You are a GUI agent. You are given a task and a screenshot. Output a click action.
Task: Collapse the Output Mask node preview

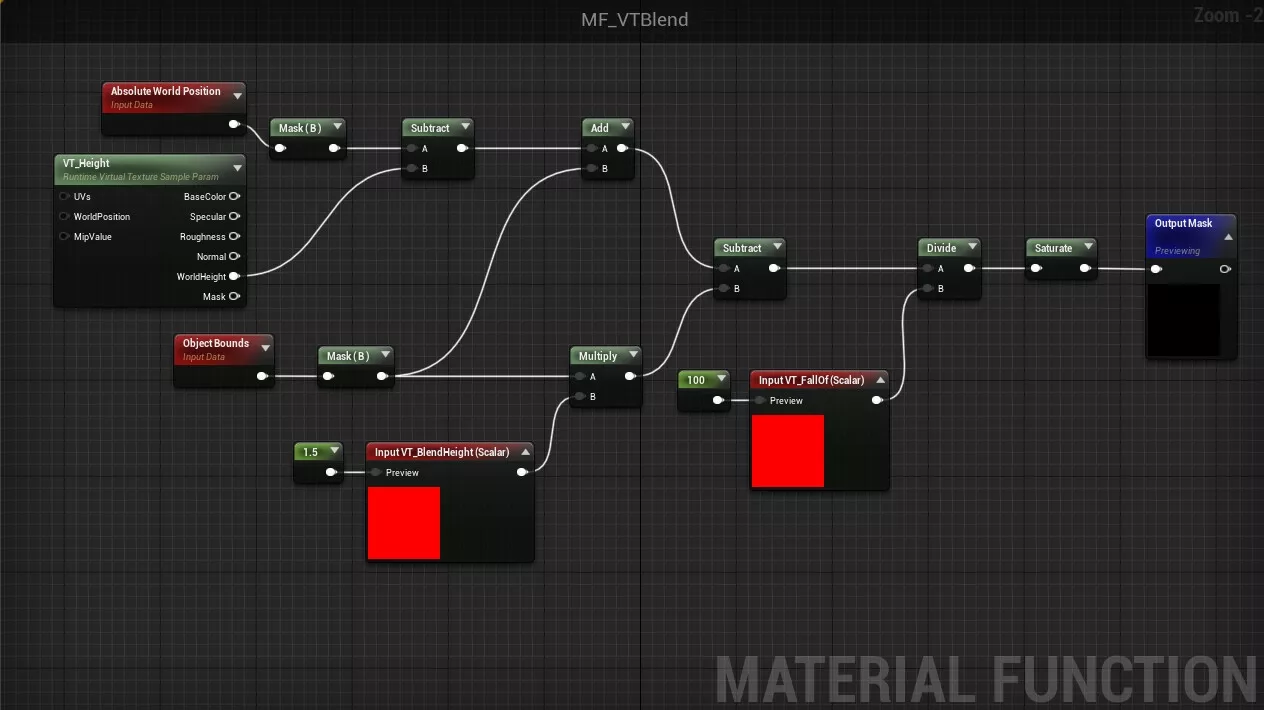point(1228,237)
